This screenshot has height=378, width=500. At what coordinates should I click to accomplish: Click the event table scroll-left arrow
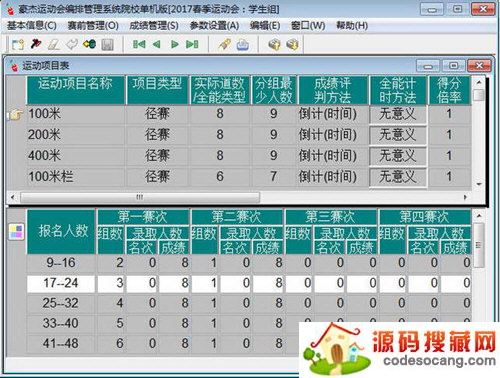click(x=13, y=197)
